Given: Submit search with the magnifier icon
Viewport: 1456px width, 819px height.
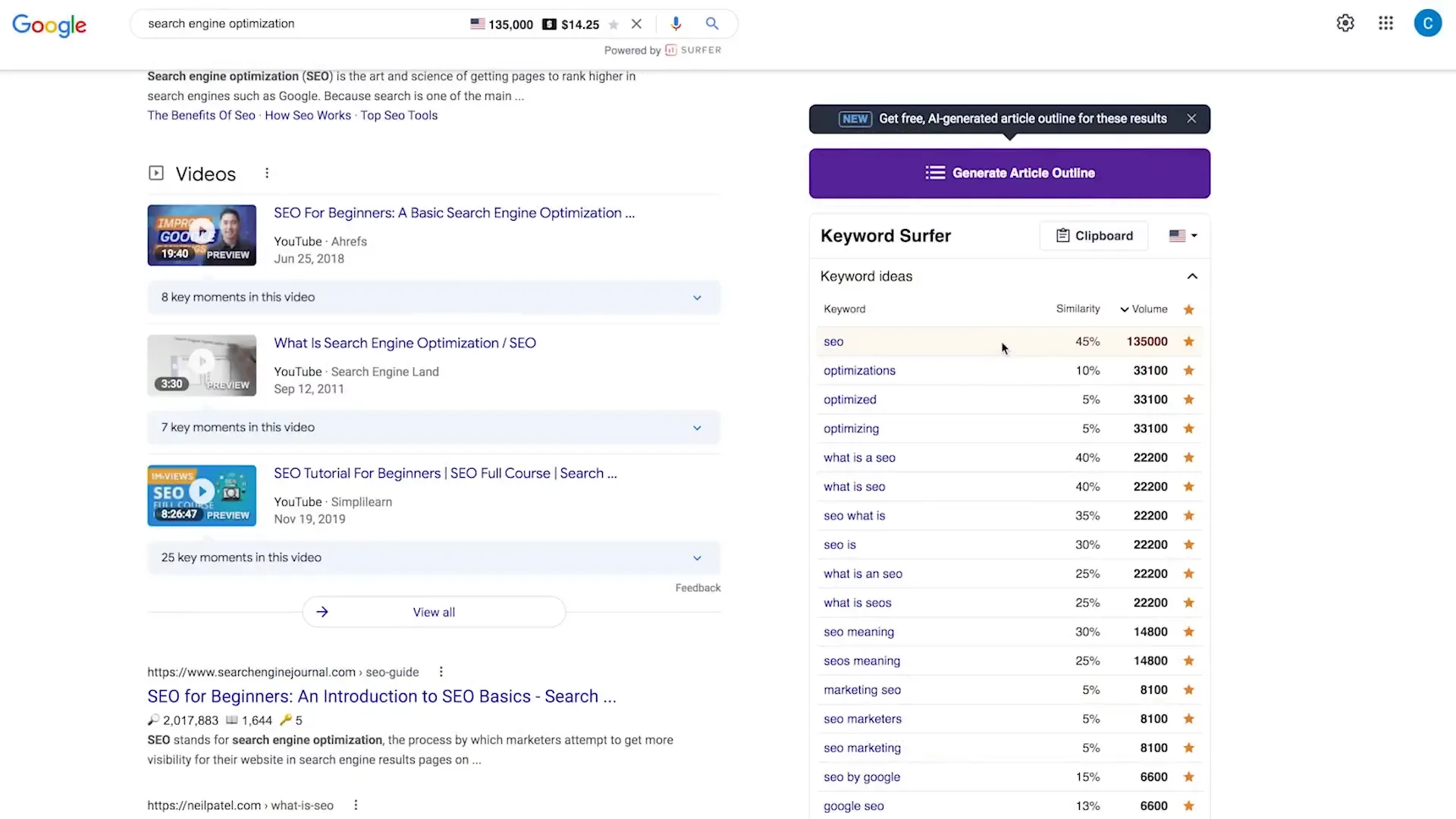Looking at the screenshot, I should (712, 24).
